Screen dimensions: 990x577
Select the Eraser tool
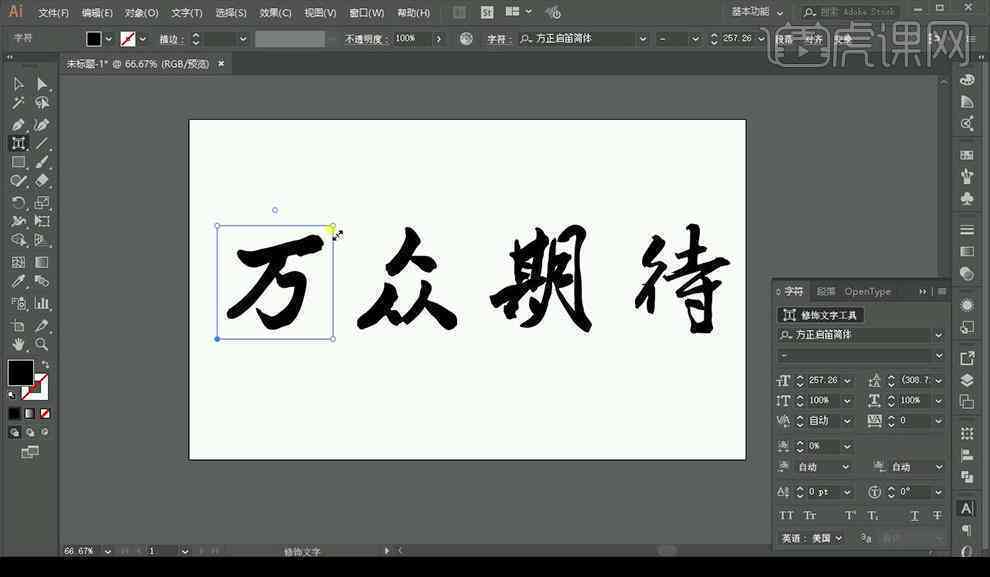click(x=42, y=181)
